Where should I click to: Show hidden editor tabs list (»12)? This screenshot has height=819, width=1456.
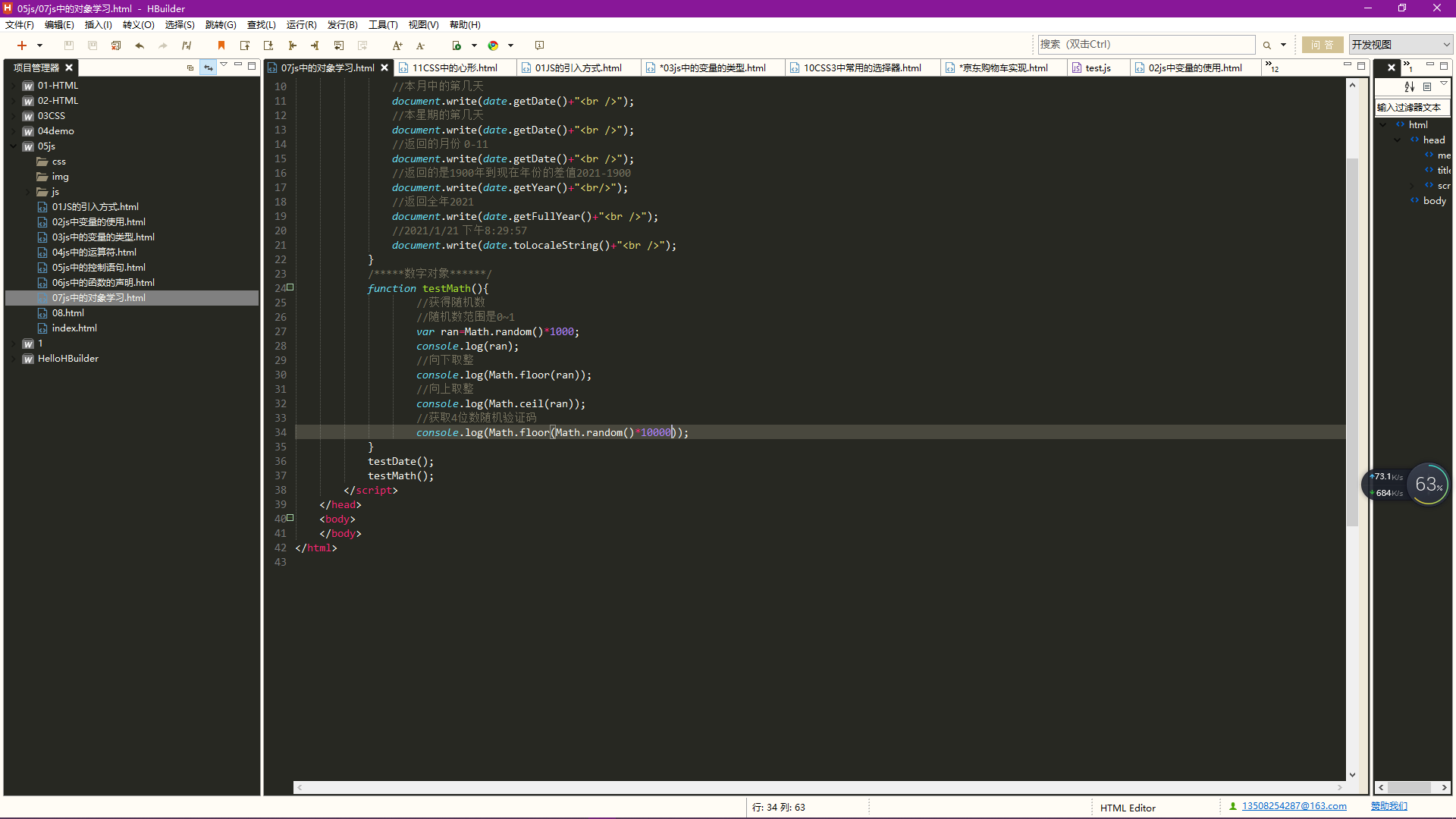[x=1272, y=67]
